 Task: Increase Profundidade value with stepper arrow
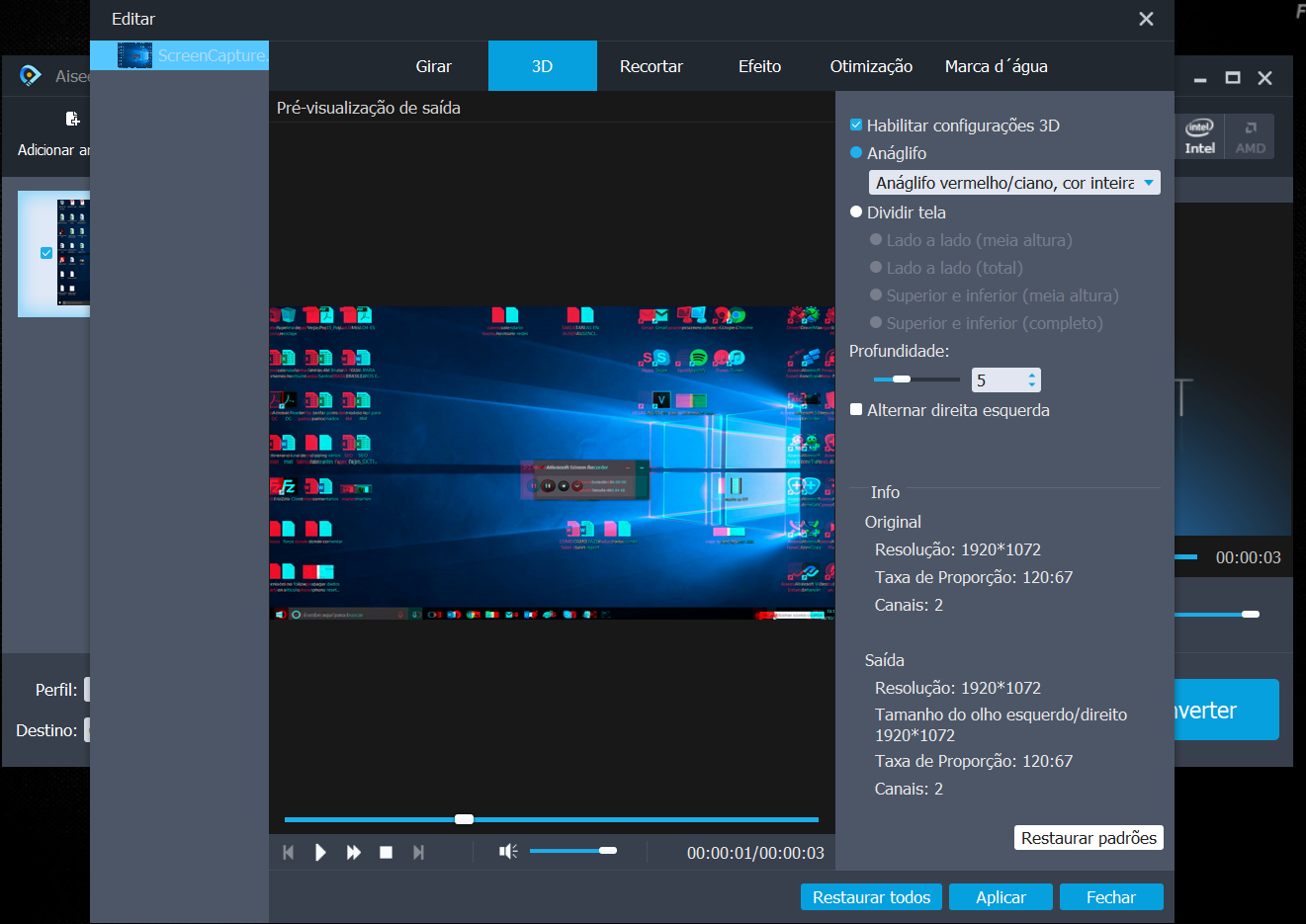[x=1032, y=375]
